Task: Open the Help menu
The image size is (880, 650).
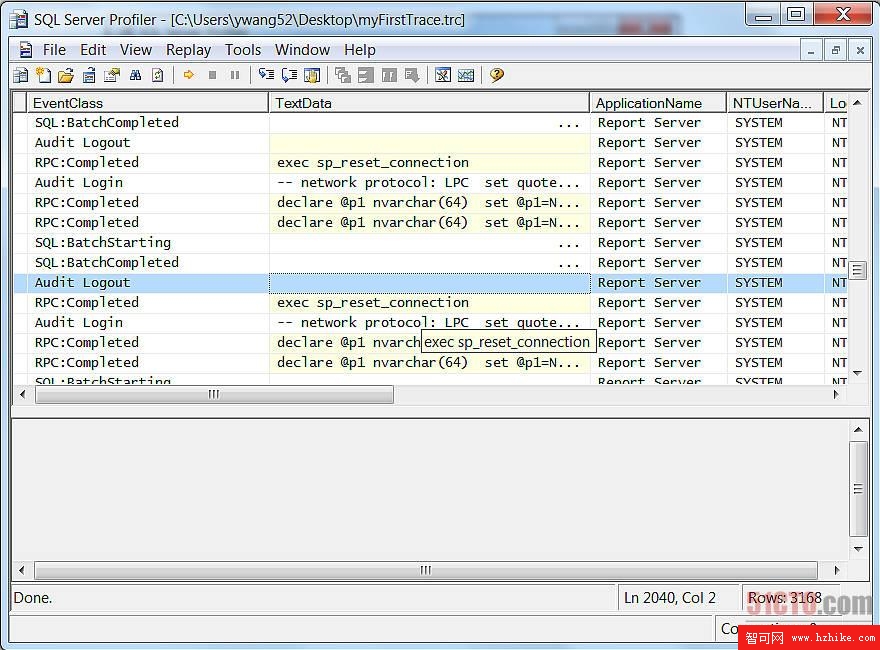Action: (360, 50)
